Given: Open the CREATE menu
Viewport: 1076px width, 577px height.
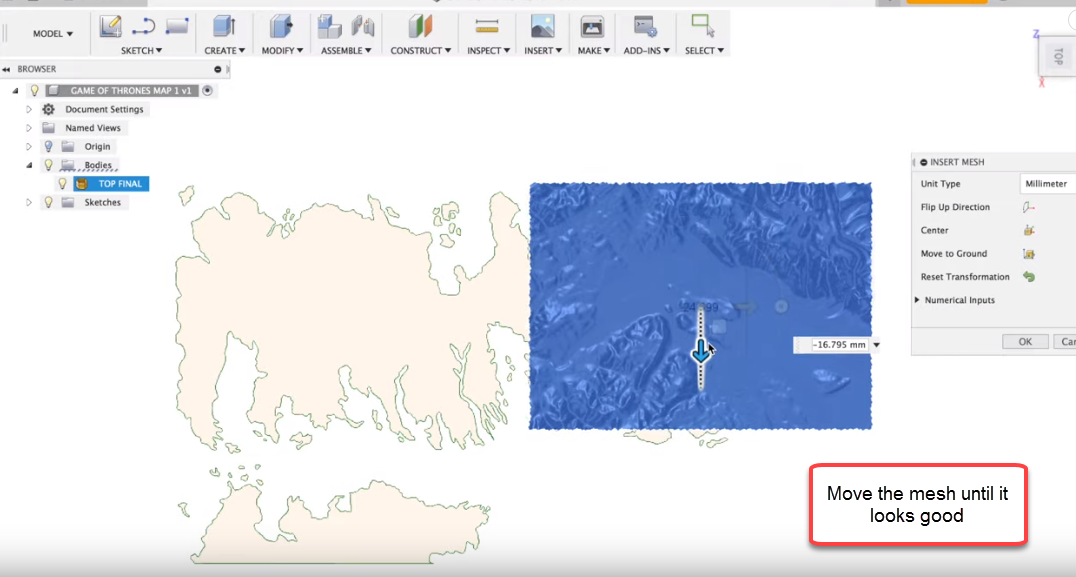Looking at the screenshot, I should [x=224, y=51].
